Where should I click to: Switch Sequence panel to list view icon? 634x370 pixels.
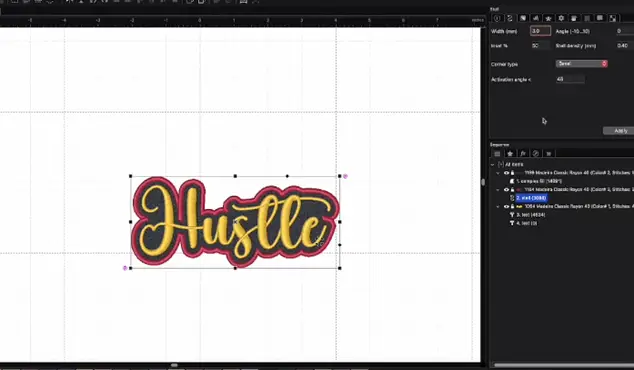497,154
